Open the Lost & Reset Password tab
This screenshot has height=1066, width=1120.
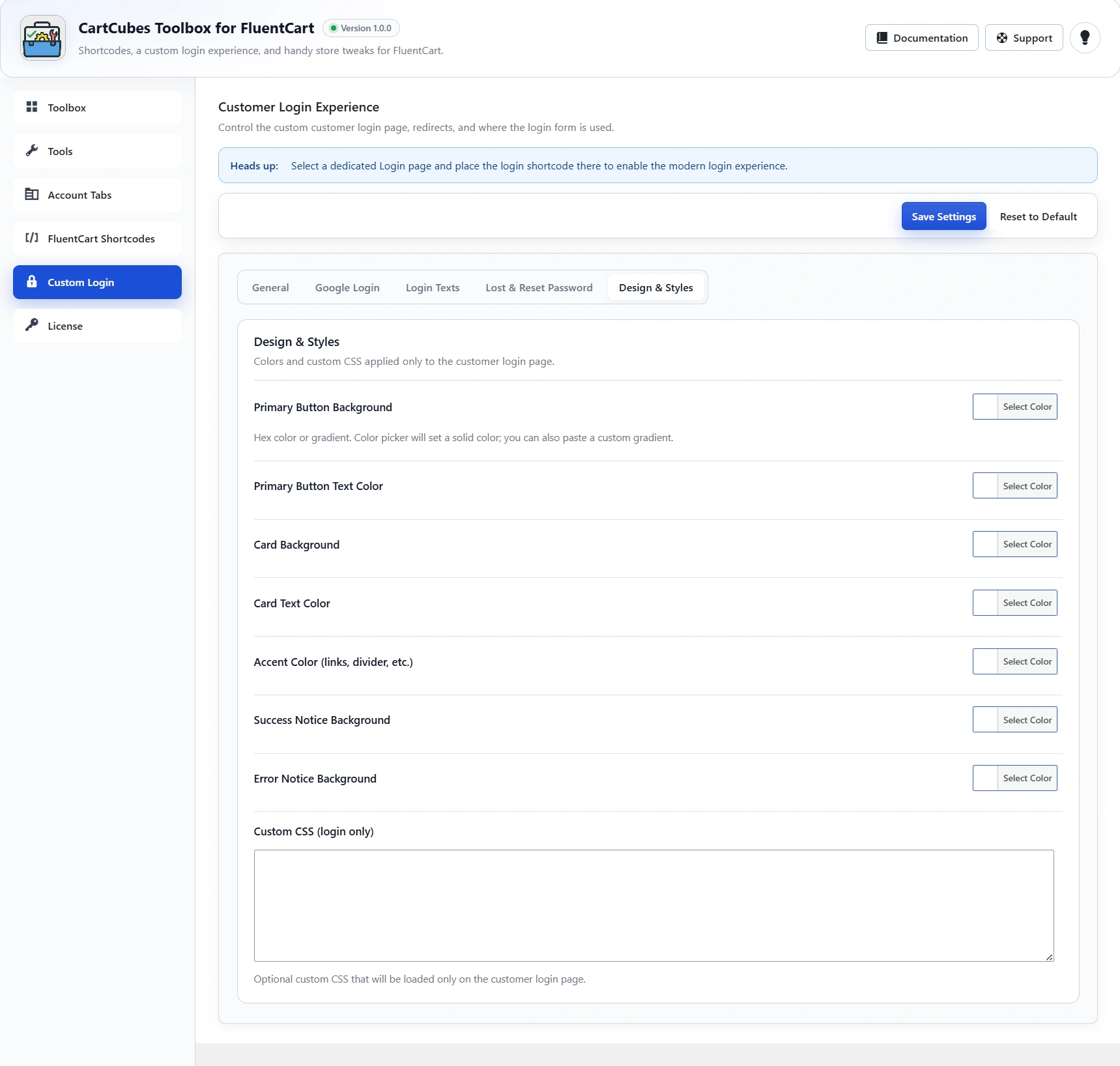pos(539,287)
